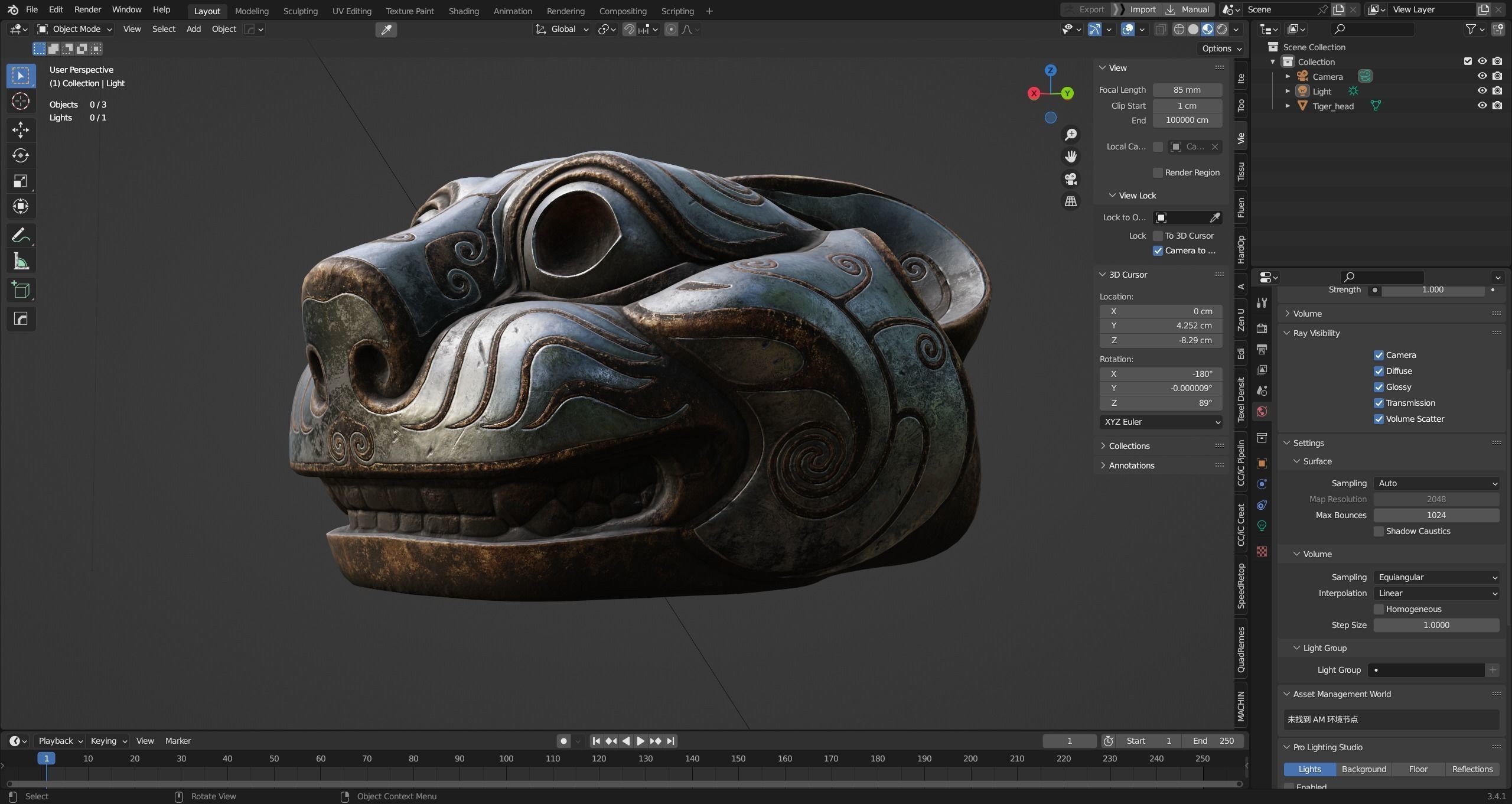
Task: Select the Select Box tool
Action: pyautogui.click(x=21, y=76)
